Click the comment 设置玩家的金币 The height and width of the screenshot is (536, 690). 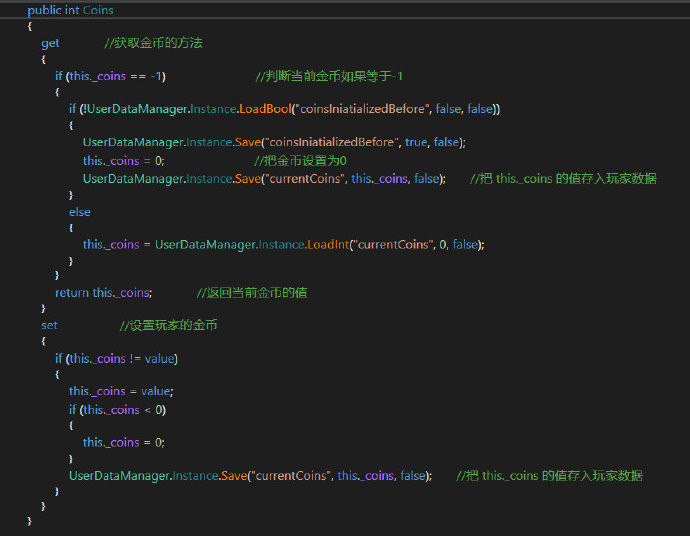(x=168, y=325)
